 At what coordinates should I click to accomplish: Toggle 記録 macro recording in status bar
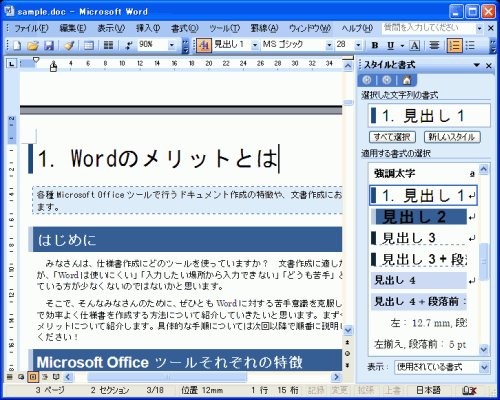(x=315, y=390)
